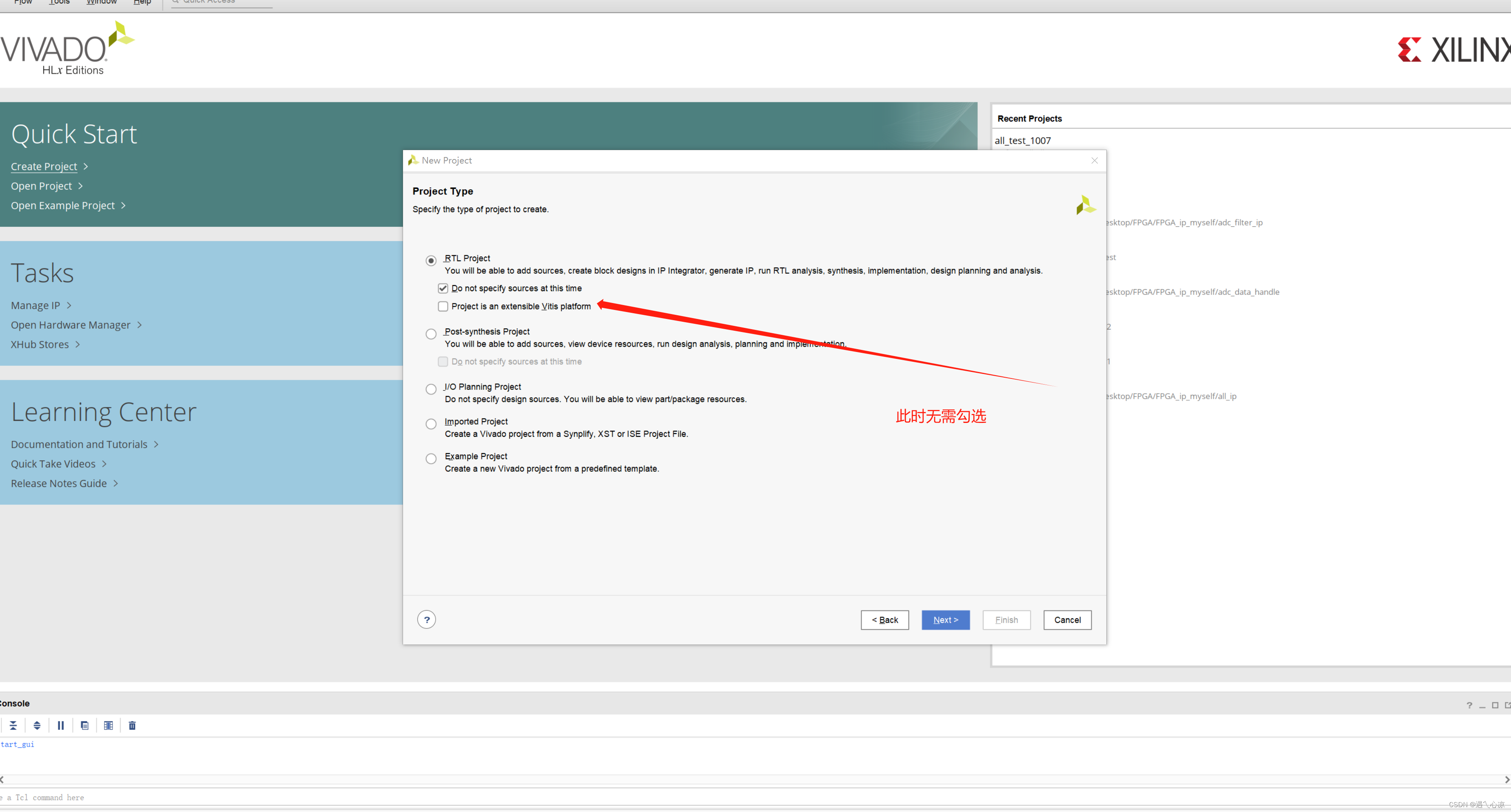1511x812 pixels.
Task: Click chevron next to Open Project
Action: coord(80,186)
